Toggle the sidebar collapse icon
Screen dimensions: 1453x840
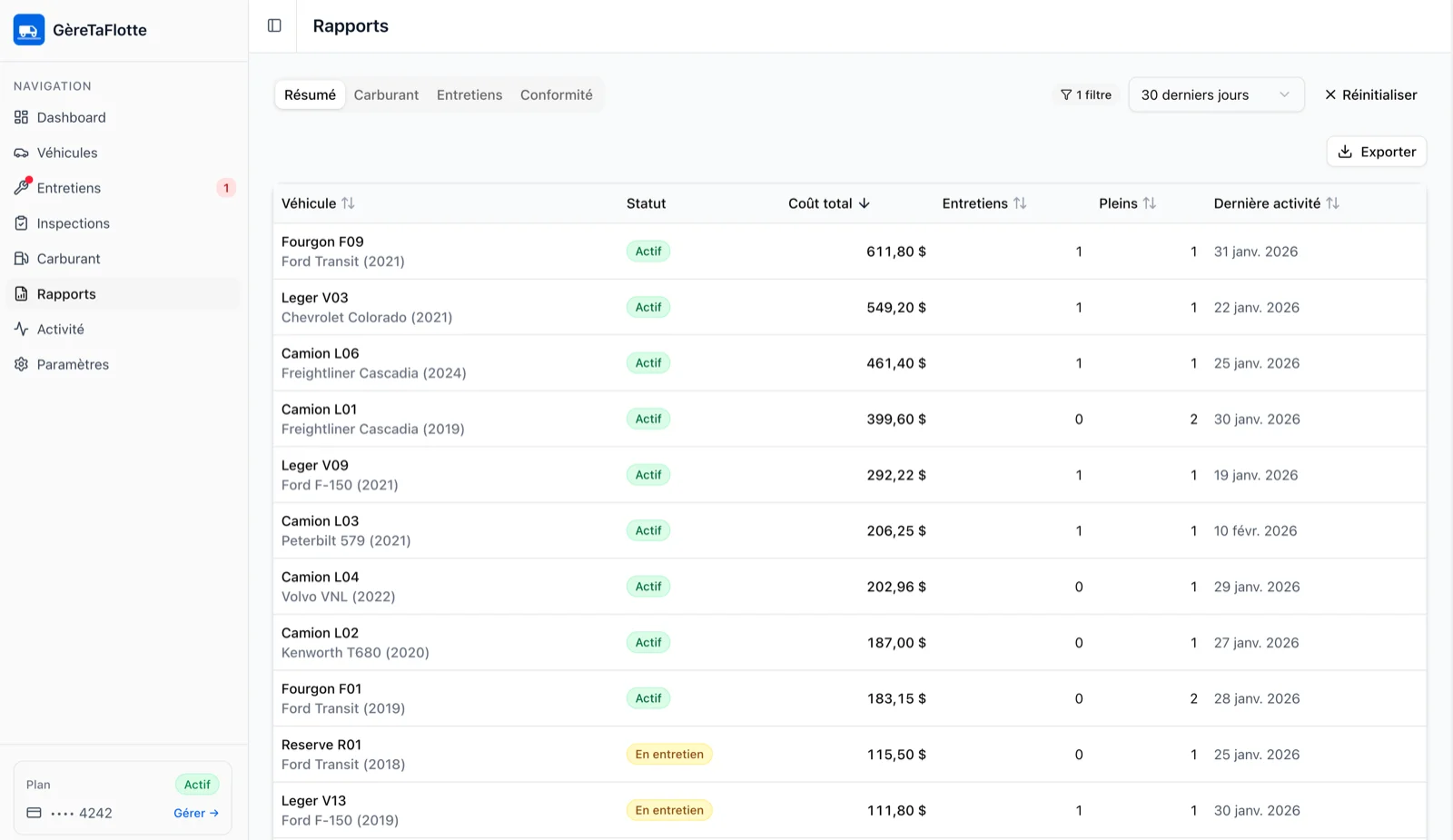(274, 25)
